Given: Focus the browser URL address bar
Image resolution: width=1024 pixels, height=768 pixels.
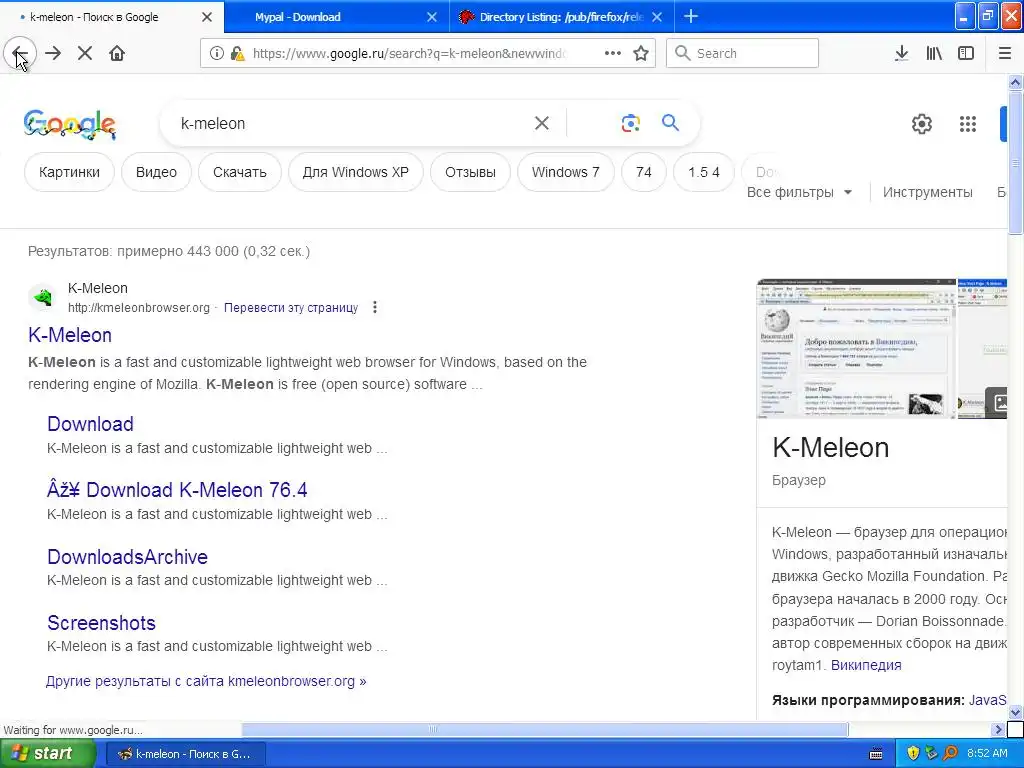Looking at the screenshot, I should click(408, 54).
